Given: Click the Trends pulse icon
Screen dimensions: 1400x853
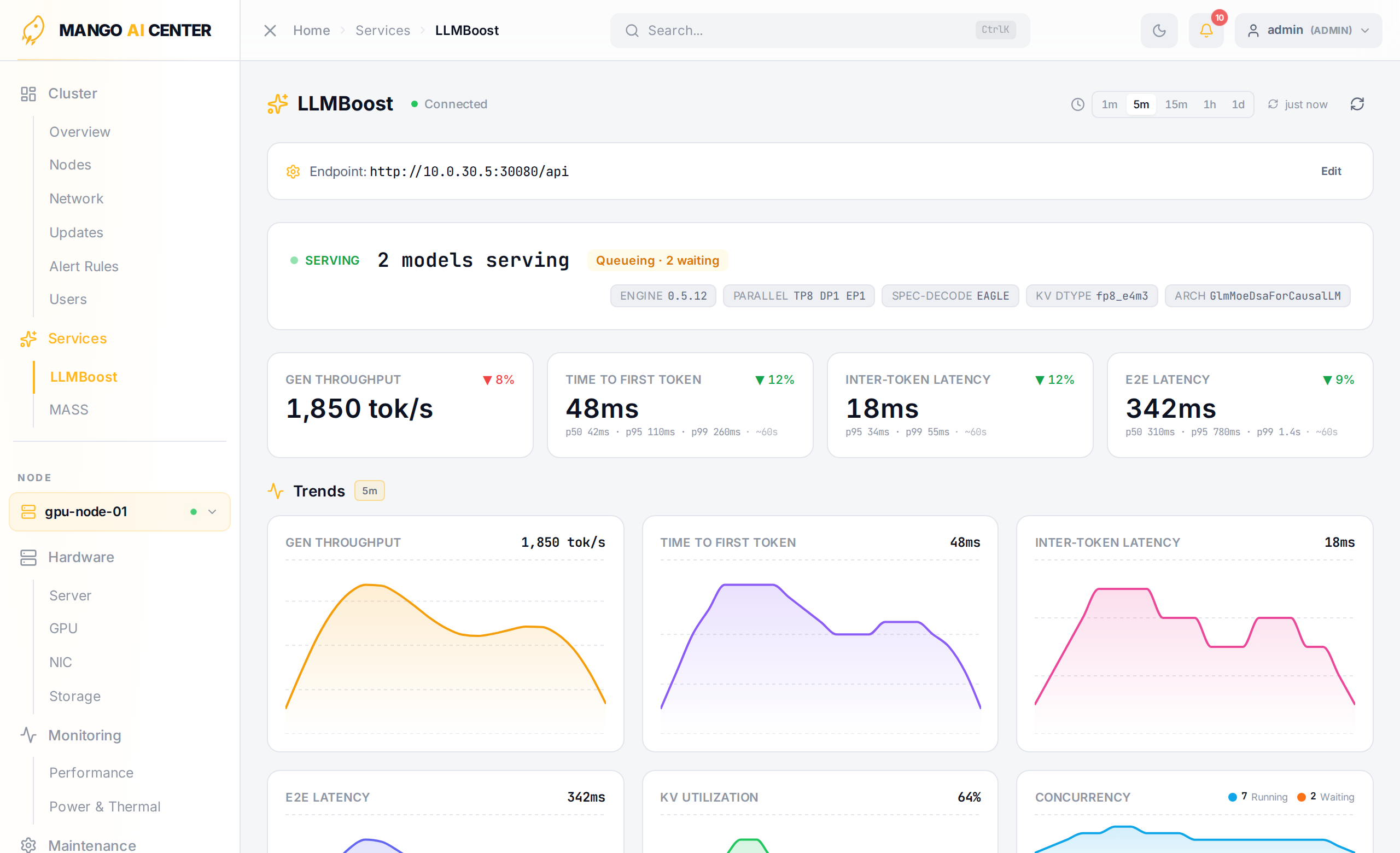Looking at the screenshot, I should pyautogui.click(x=276, y=490).
